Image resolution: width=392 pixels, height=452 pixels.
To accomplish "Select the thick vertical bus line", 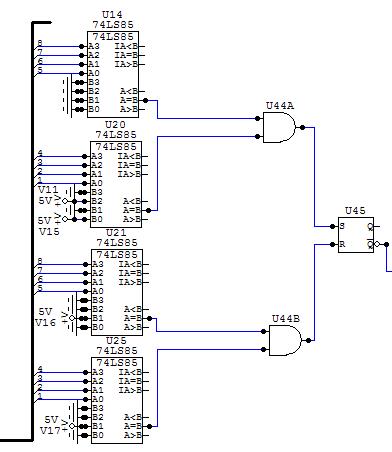I will 33,231.
